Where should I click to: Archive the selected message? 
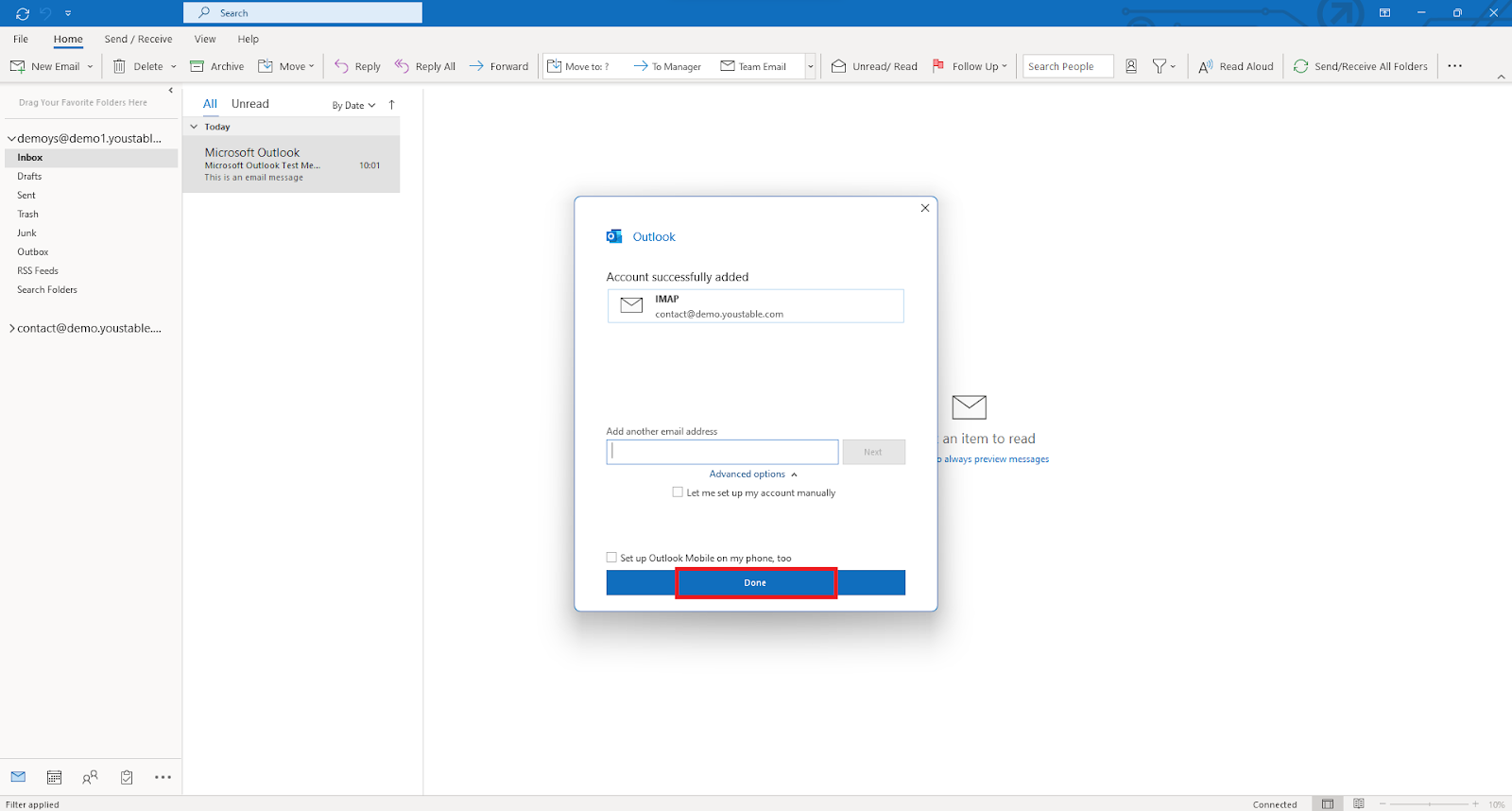(217, 66)
